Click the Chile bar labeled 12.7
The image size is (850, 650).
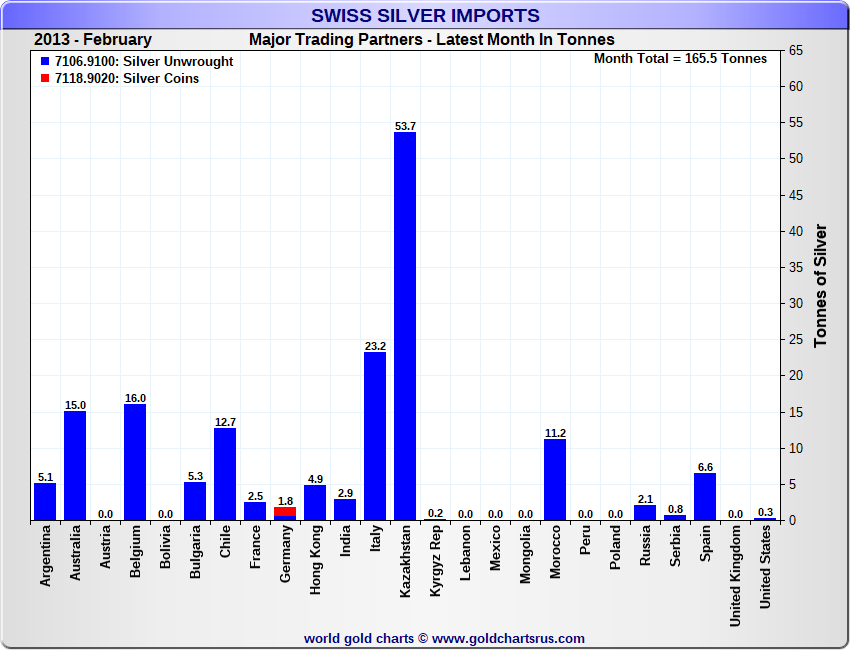click(x=225, y=473)
